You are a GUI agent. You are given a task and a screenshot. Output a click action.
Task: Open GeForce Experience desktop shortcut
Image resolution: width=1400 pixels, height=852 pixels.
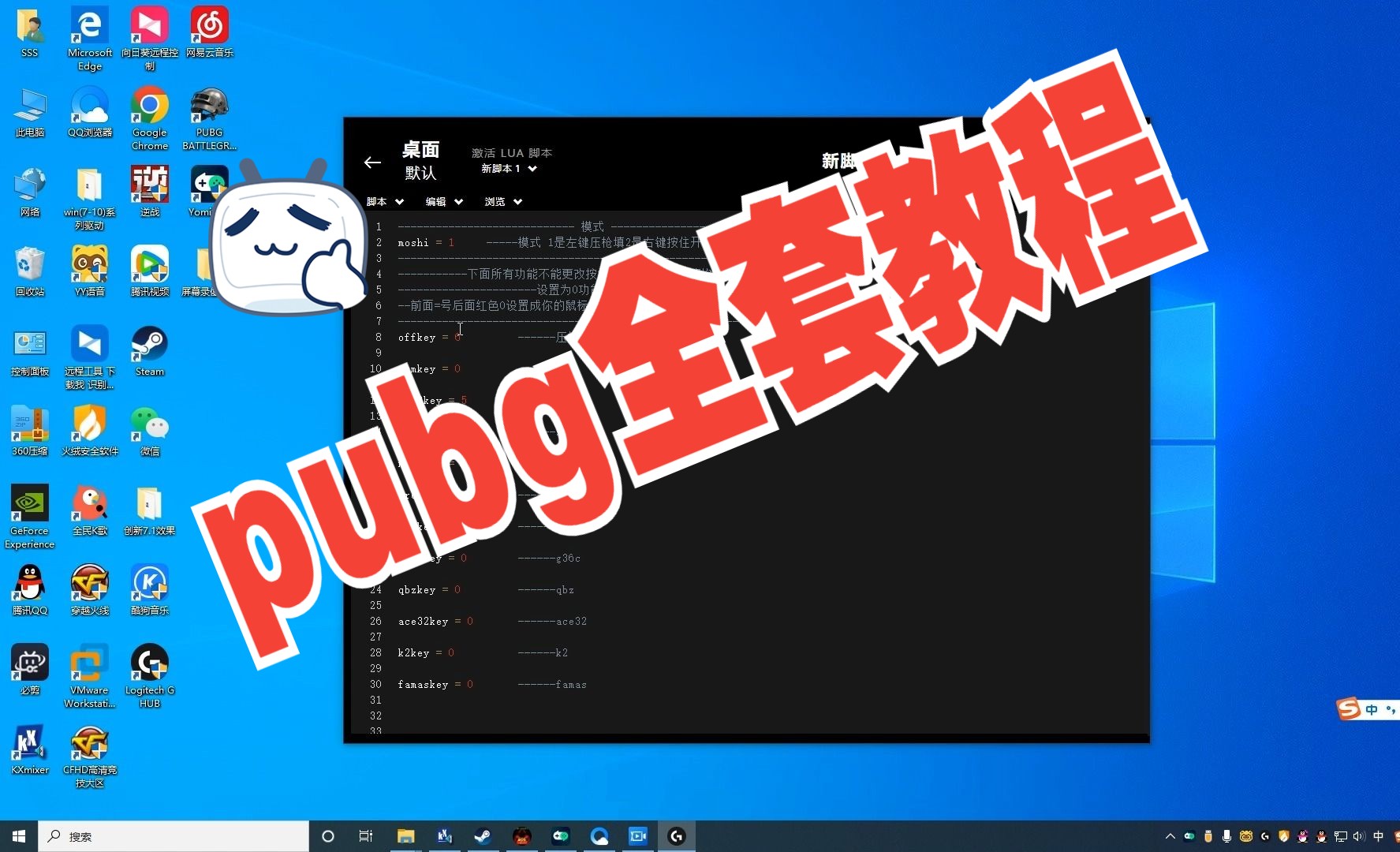(x=30, y=518)
